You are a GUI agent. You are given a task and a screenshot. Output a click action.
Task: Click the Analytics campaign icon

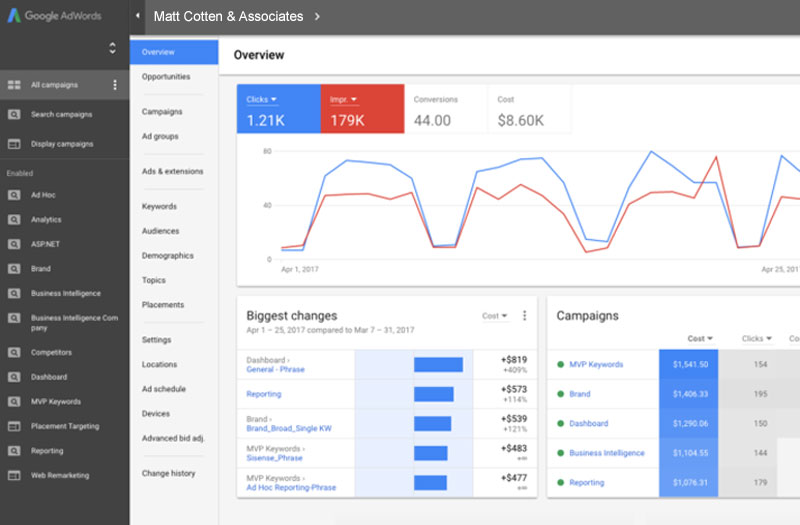[x=14, y=219]
